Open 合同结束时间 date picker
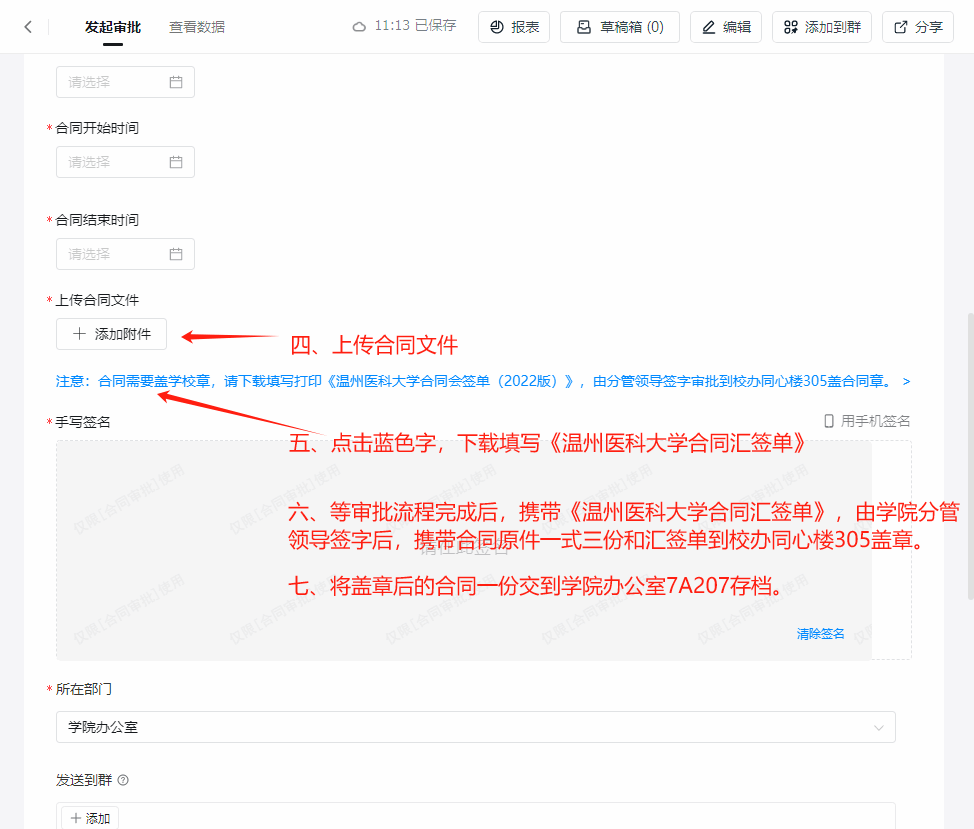Screen dimensions: 974x829 (125, 254)
